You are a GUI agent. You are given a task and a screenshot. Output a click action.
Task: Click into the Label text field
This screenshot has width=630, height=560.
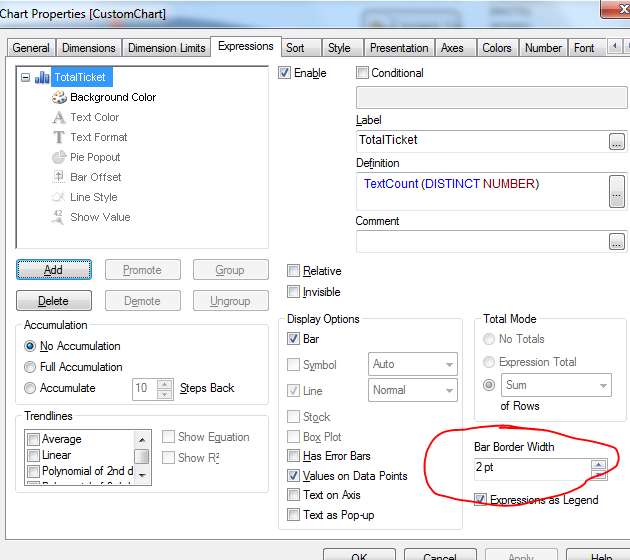(482, 141)
